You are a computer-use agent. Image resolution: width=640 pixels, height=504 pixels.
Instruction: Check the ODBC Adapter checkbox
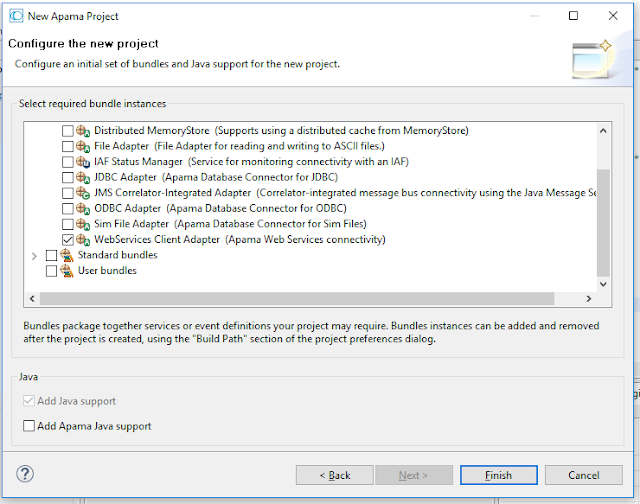pyautogui.click(x=68, y=209)
